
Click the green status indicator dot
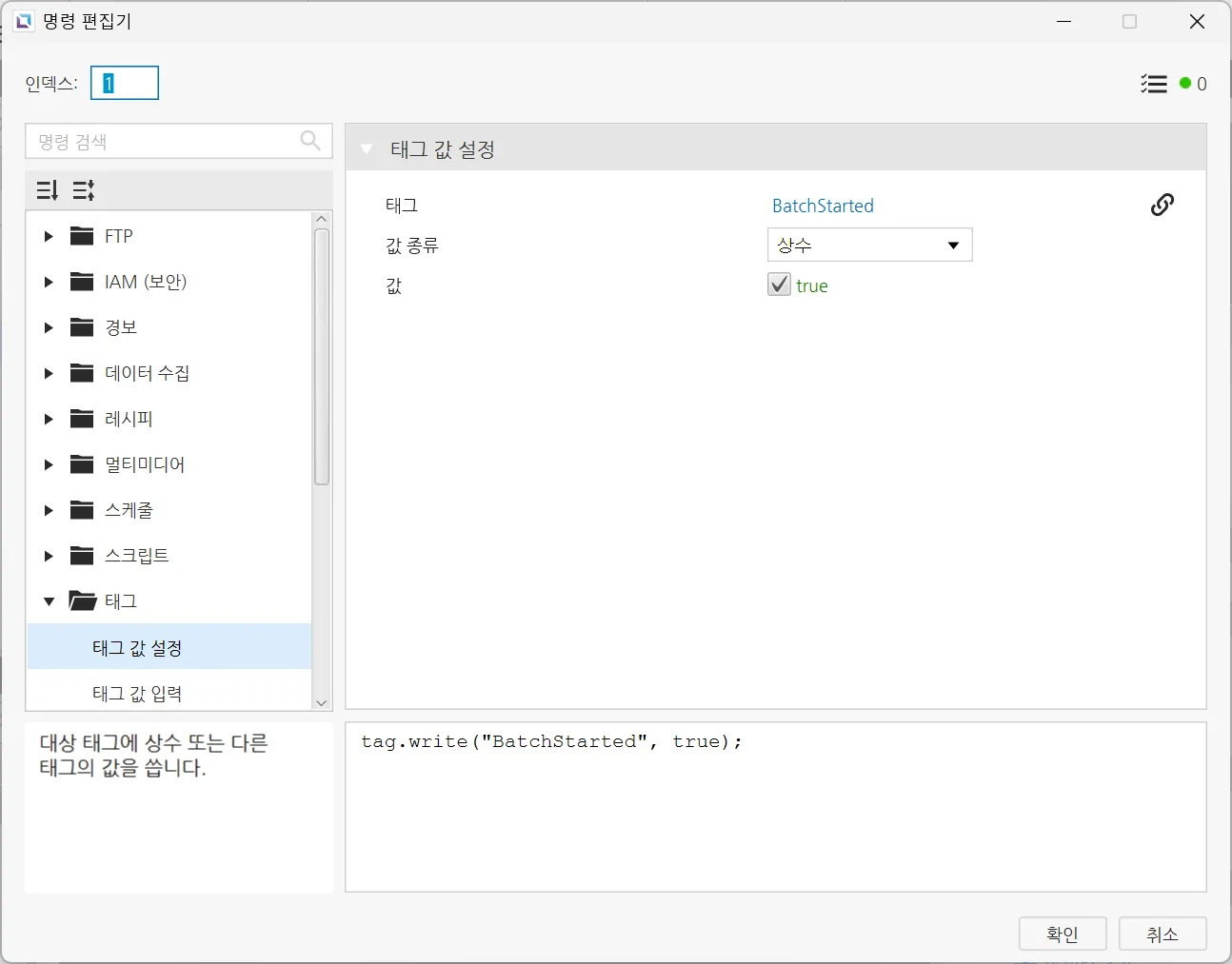1185,84
